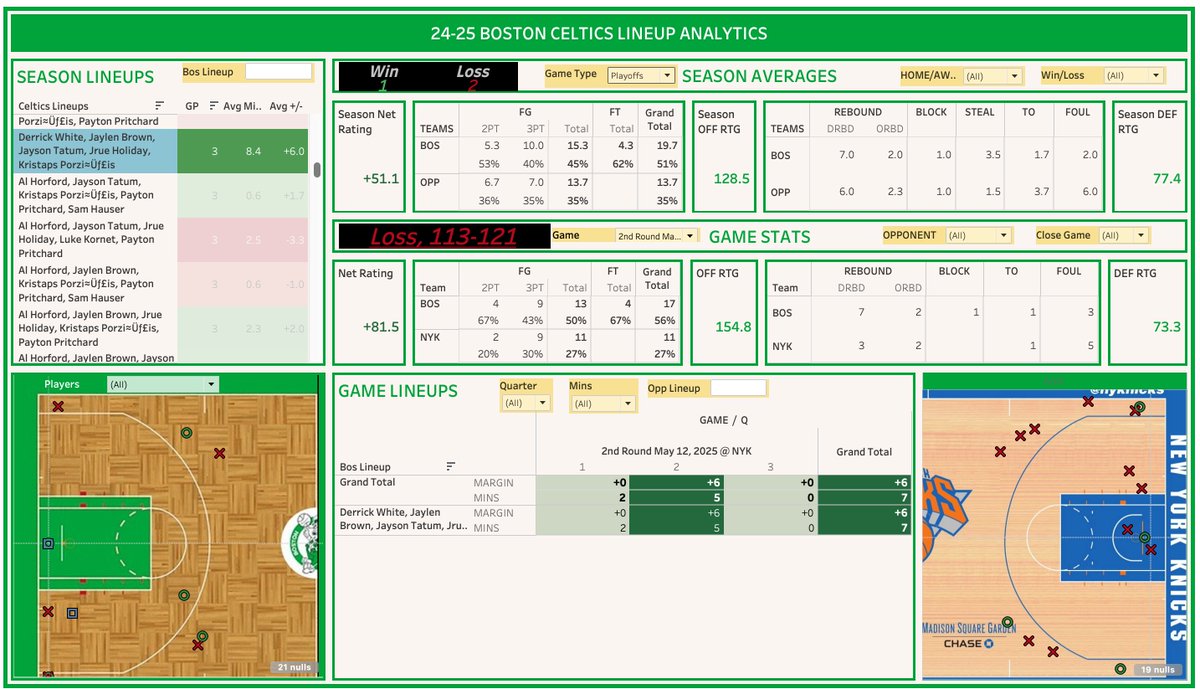Select the highlighted lineup Derrick White, Jaylen Brown, Jayson Tatum
The height and width of the screenshot is (689, 1200).
pyautogui.click(x=162, y=151)
